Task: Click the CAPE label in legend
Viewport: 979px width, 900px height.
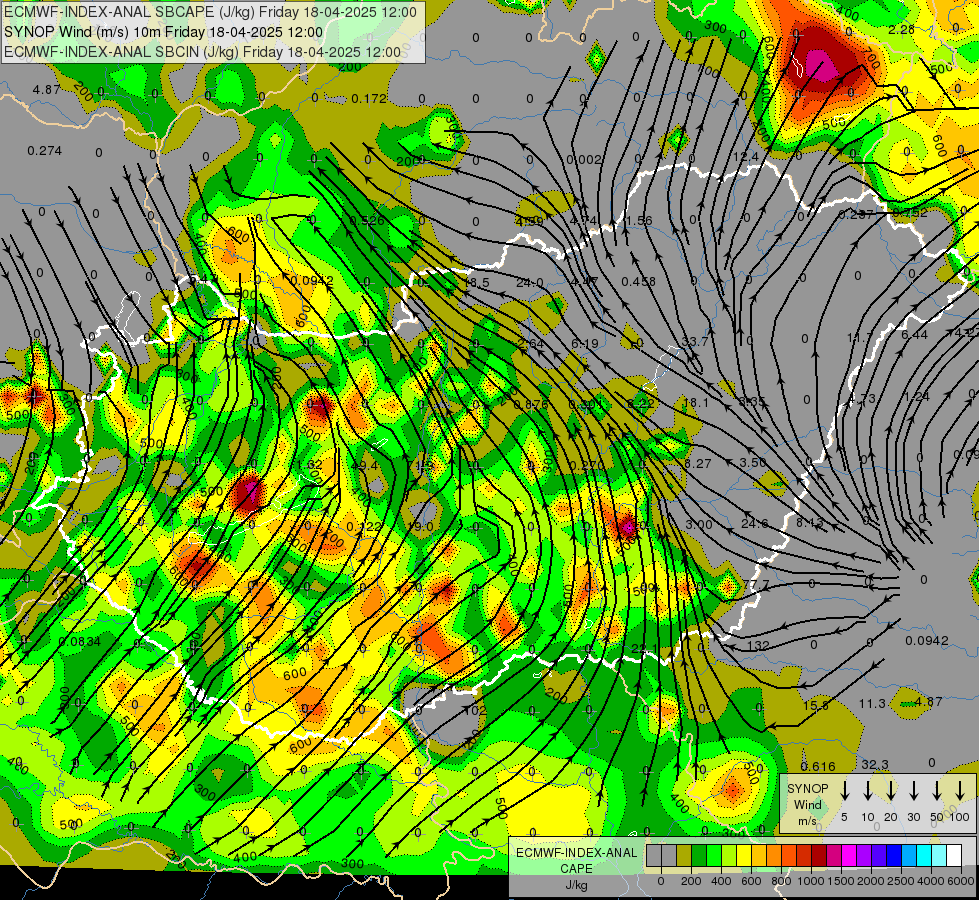Action: (x=576, y=869)
